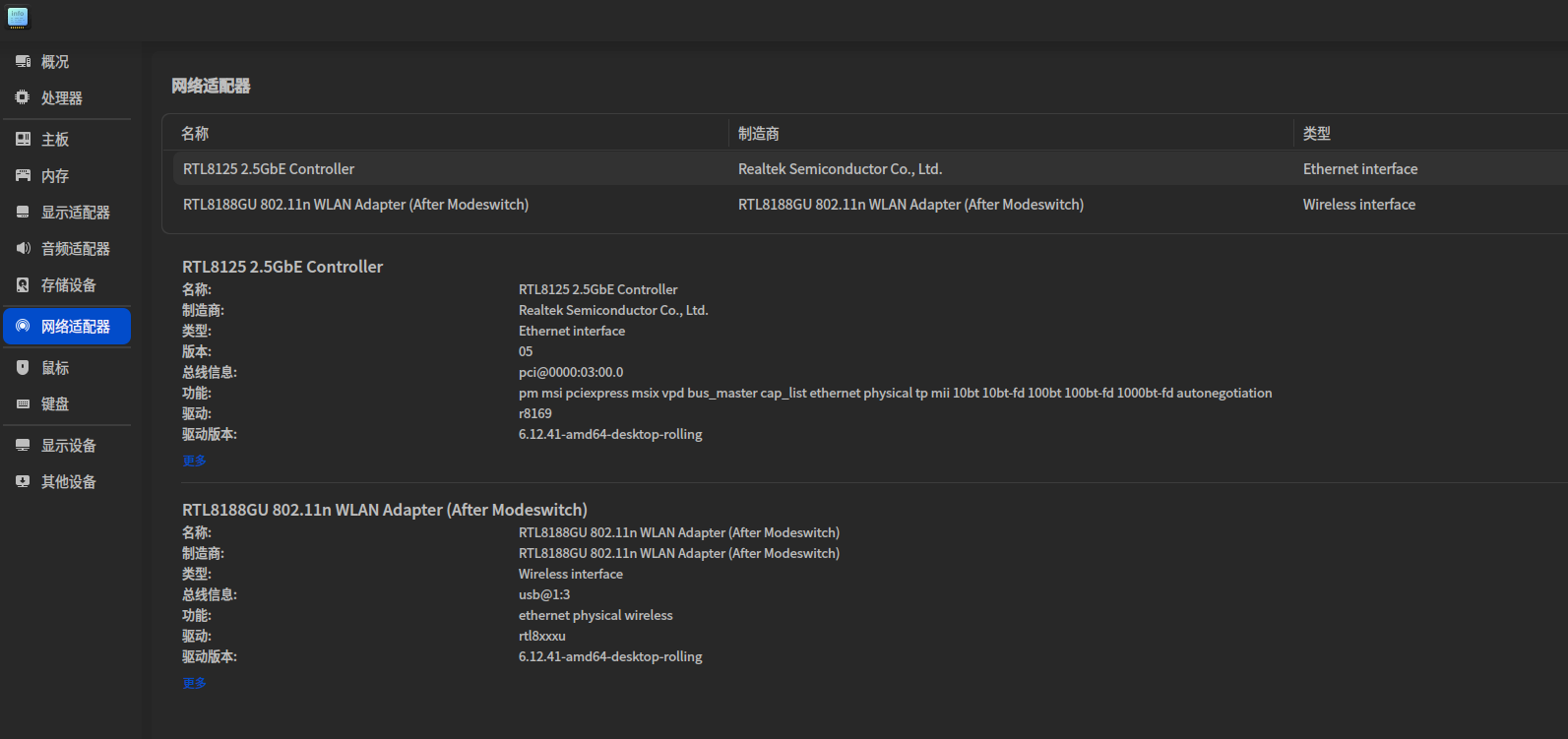Open the 概况 overview icon
The width and height of the screenshot is (1568, 739).
point(23,61)
